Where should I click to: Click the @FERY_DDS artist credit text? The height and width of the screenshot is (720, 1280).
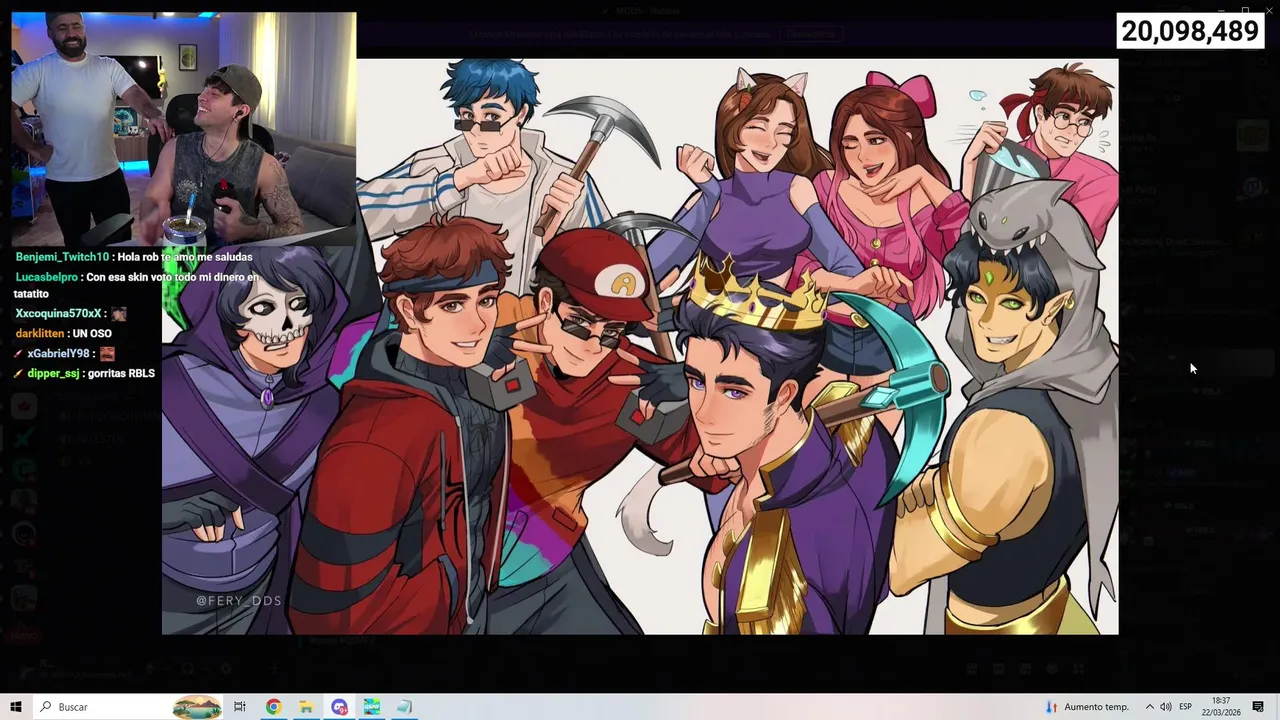[x=239, y=601]
